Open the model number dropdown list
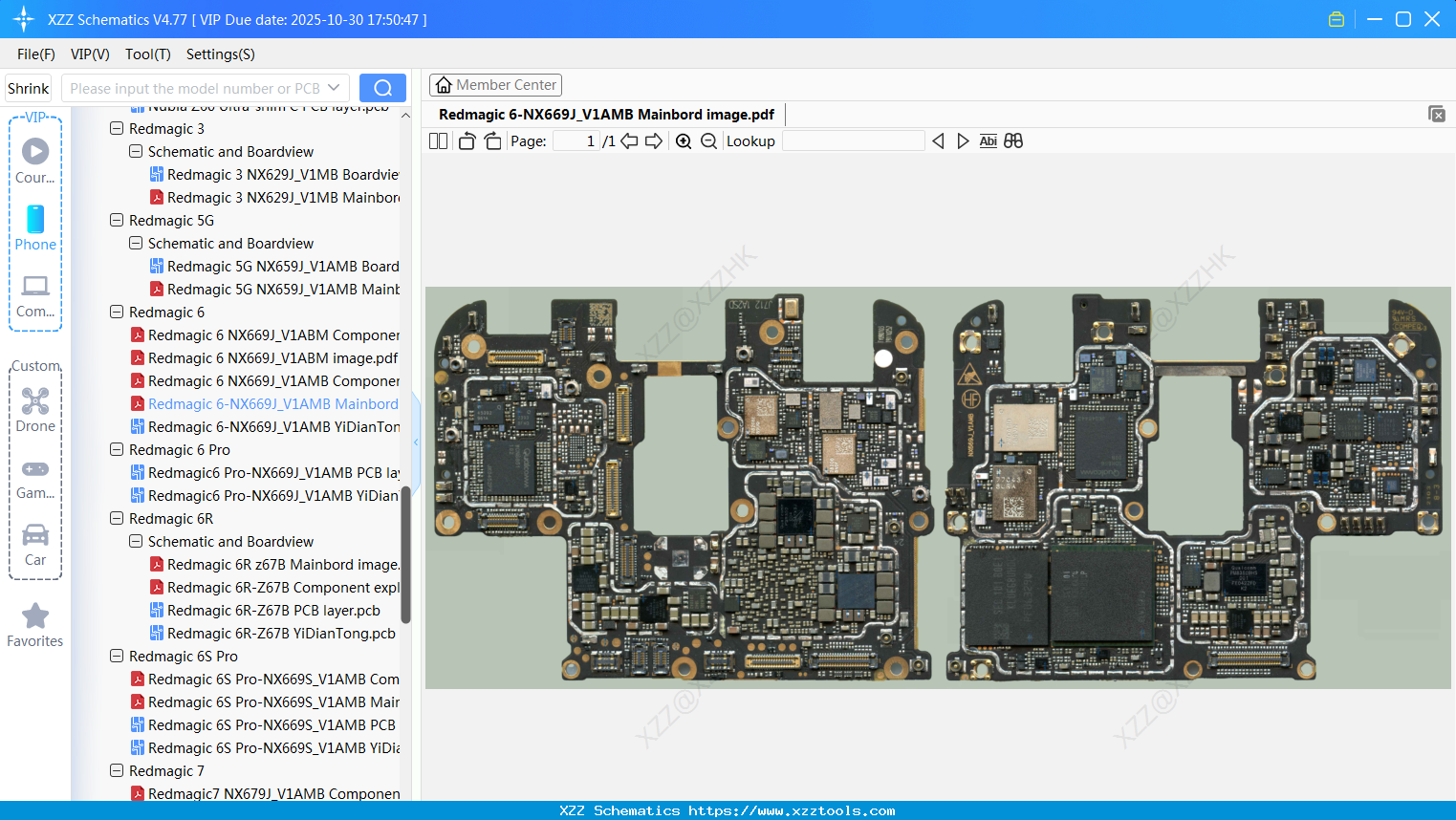 coord(333,87)
